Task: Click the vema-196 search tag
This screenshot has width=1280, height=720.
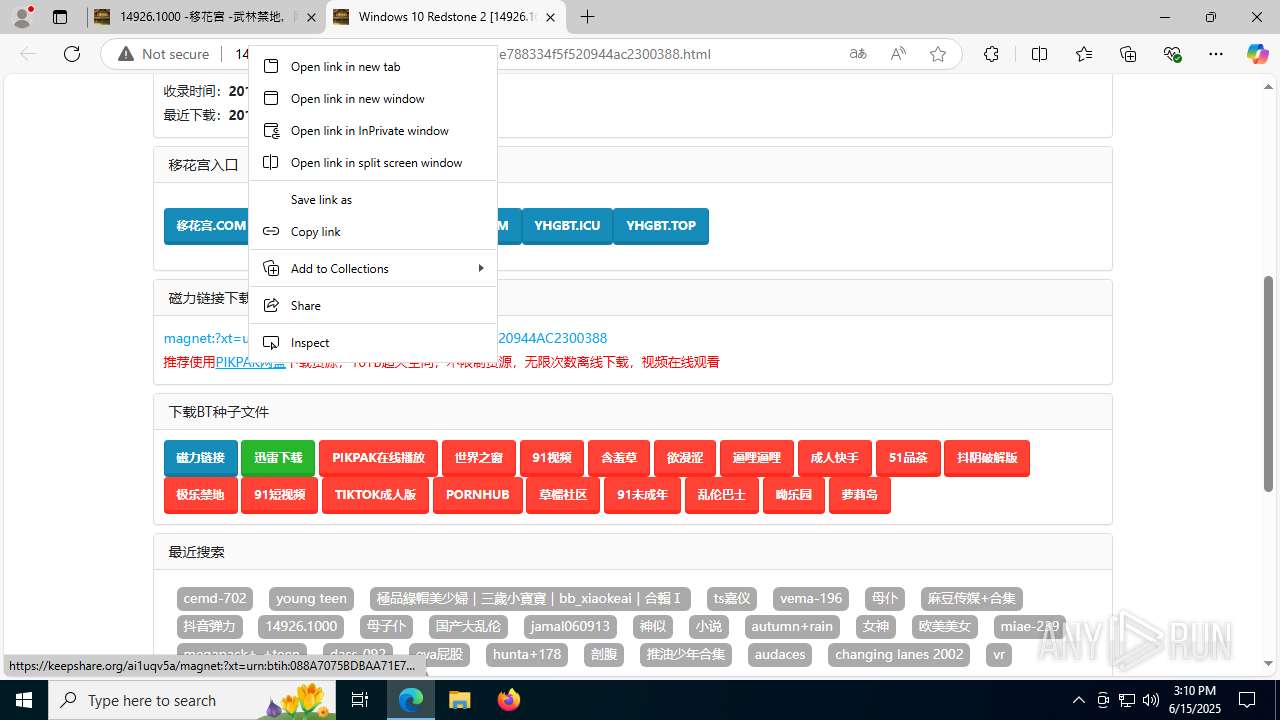Action: (811, 599)
